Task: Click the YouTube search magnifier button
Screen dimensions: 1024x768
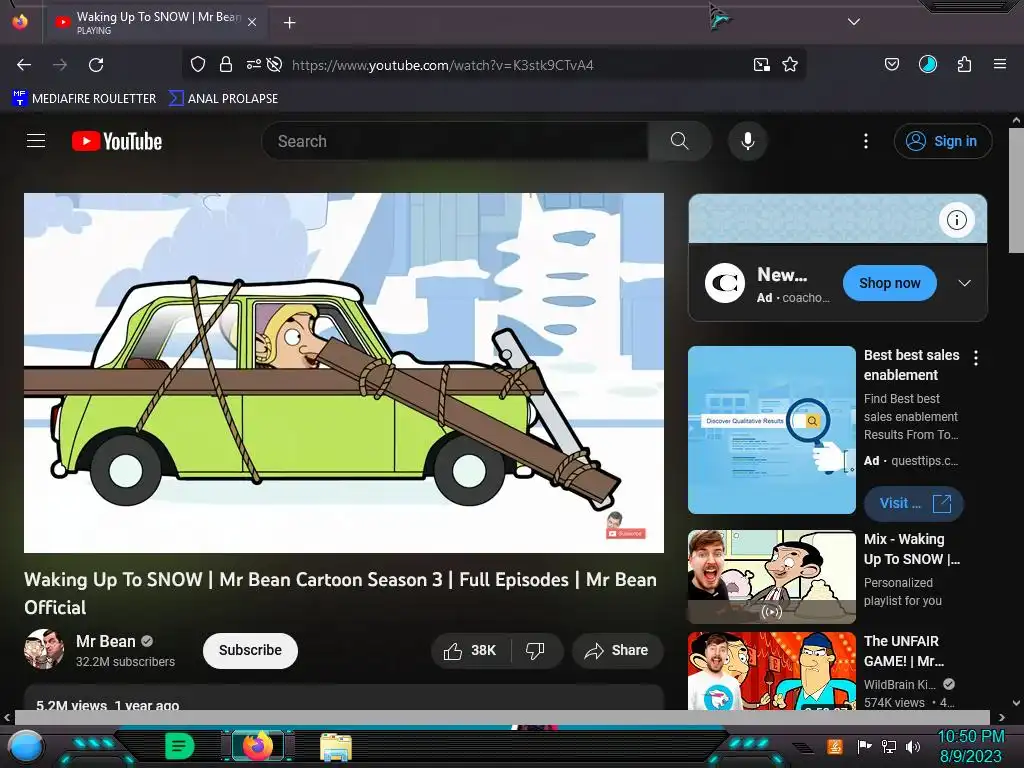Action: pos(680,141)
